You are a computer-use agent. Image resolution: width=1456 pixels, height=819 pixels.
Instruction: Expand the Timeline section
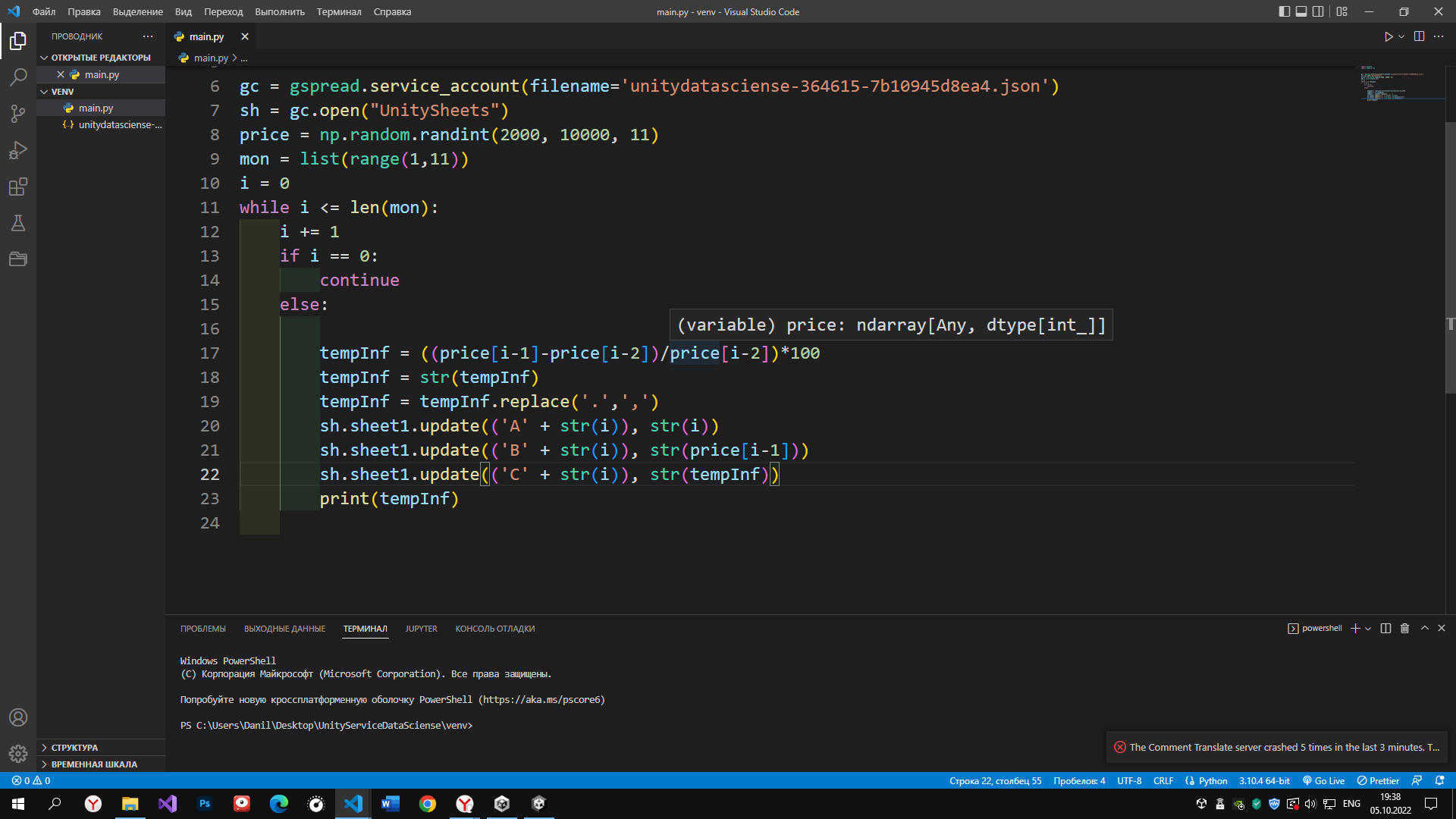[100, 764]
